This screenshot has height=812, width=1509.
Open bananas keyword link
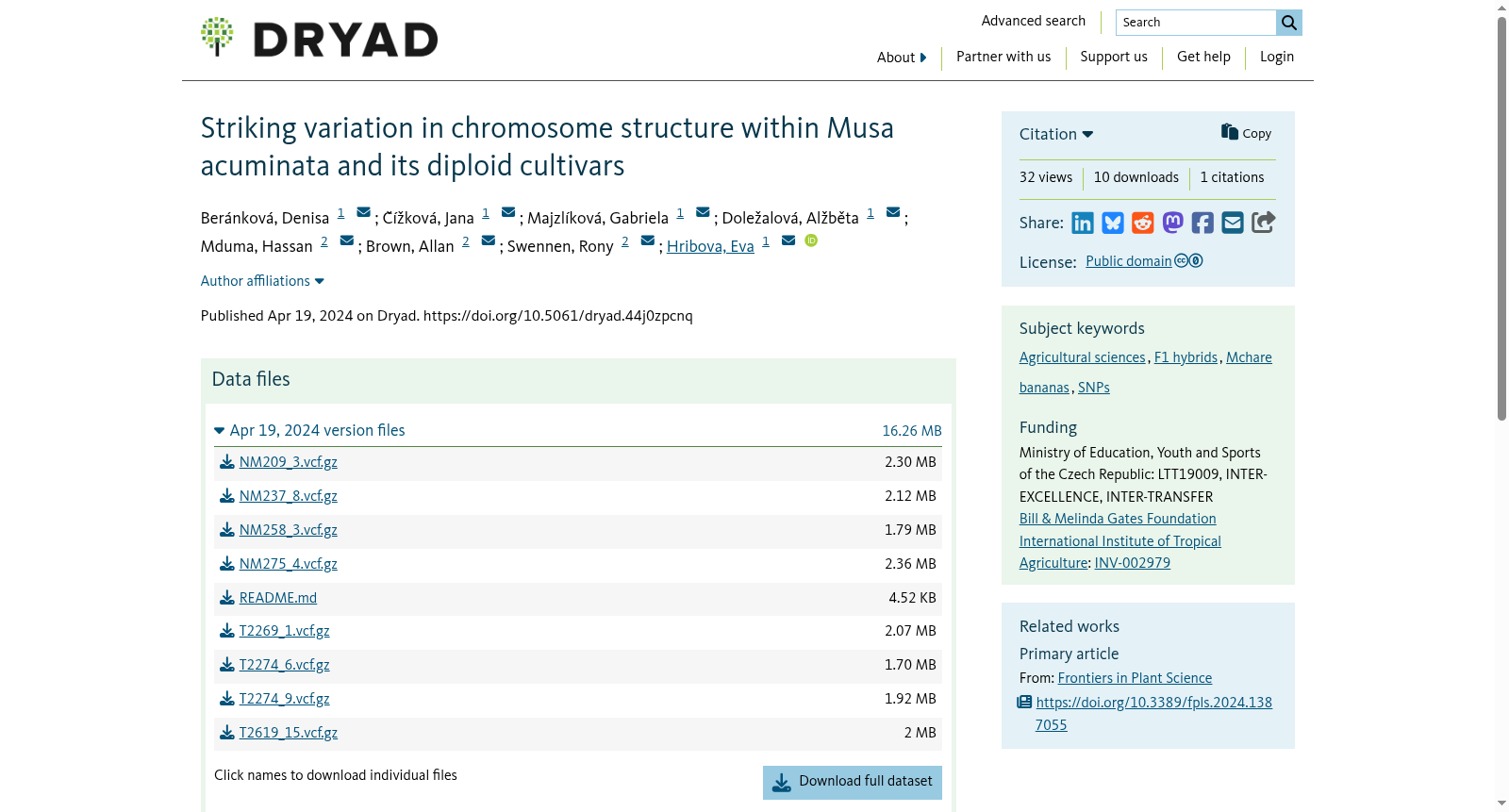(1044, 388)
